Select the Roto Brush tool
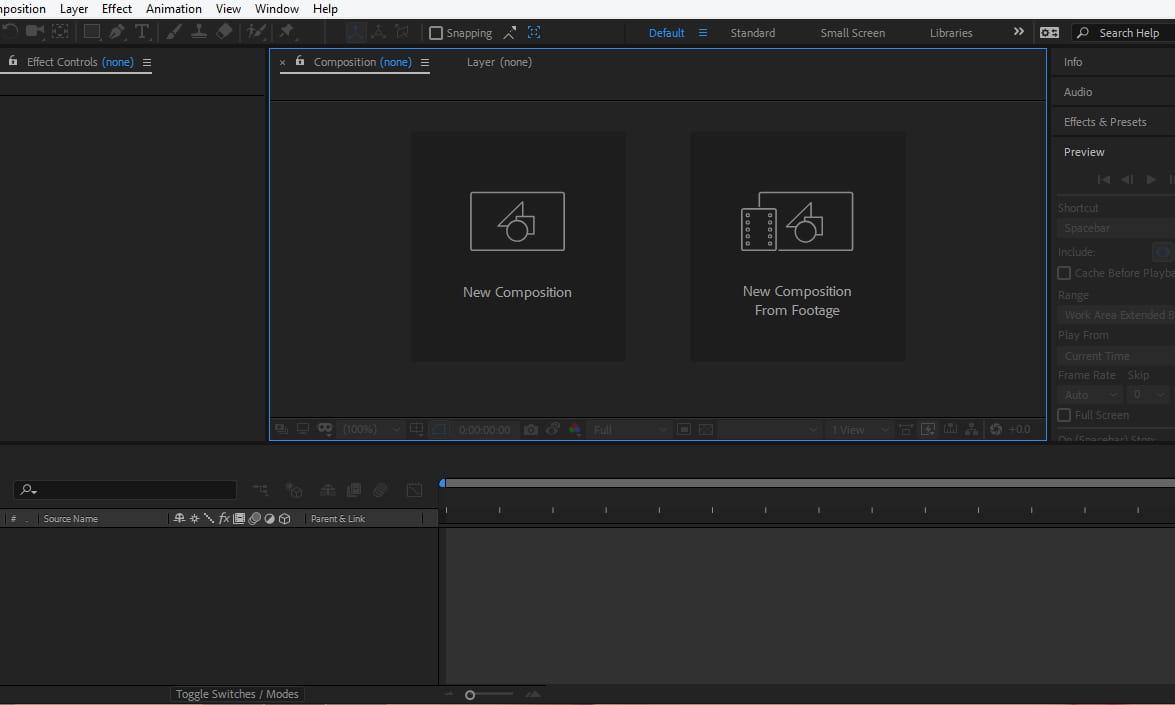This screenshot has height=705, width=1175. click(253, 32)
